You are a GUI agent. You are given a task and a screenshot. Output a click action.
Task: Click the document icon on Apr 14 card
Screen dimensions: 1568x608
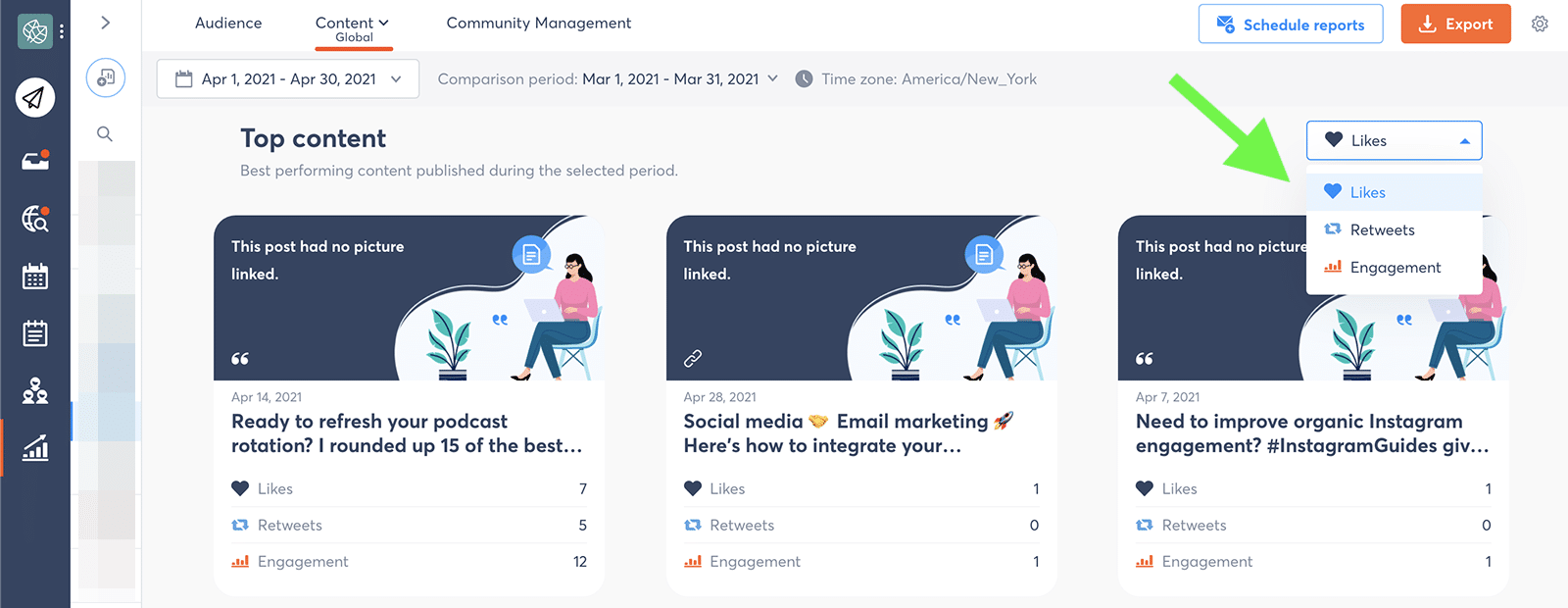(531, 255)
